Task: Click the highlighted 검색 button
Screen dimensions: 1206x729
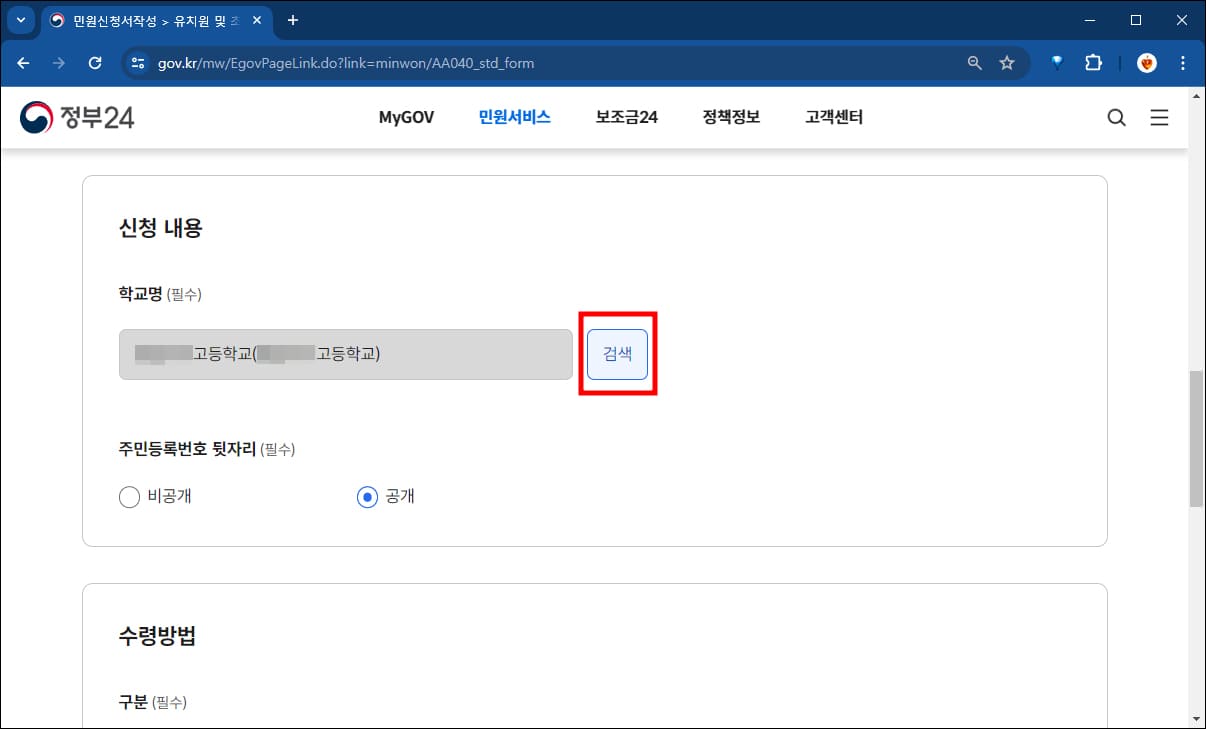Action: coord(617,354)
